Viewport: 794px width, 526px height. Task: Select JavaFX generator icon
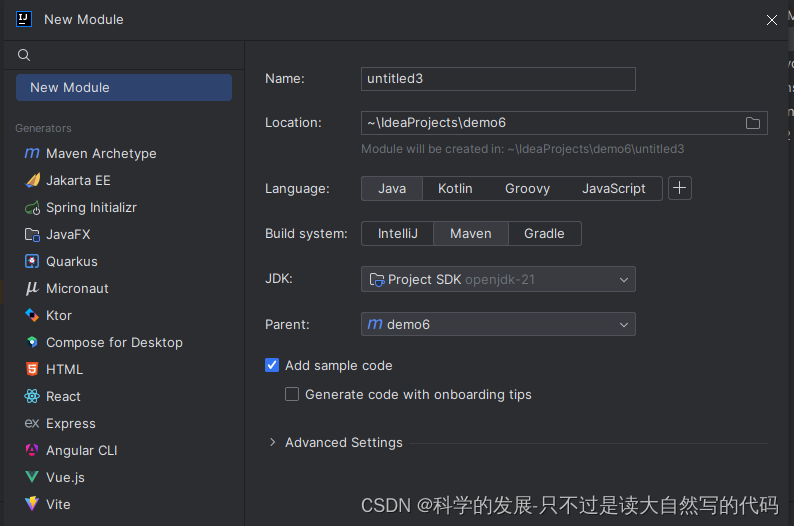(32, 234)
